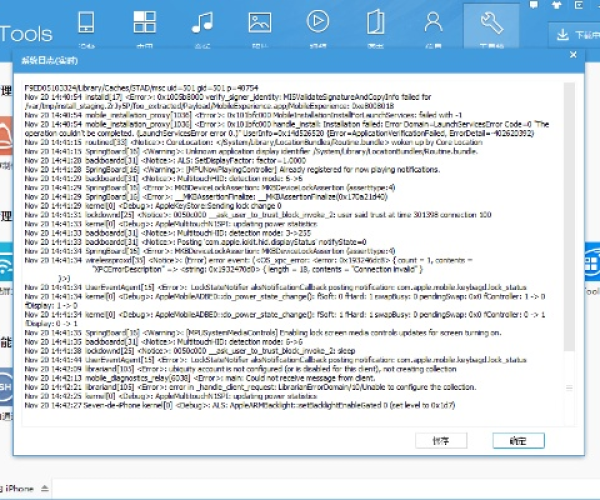
Task: Click the Downloads button at top right
Action: pos(574,34)
